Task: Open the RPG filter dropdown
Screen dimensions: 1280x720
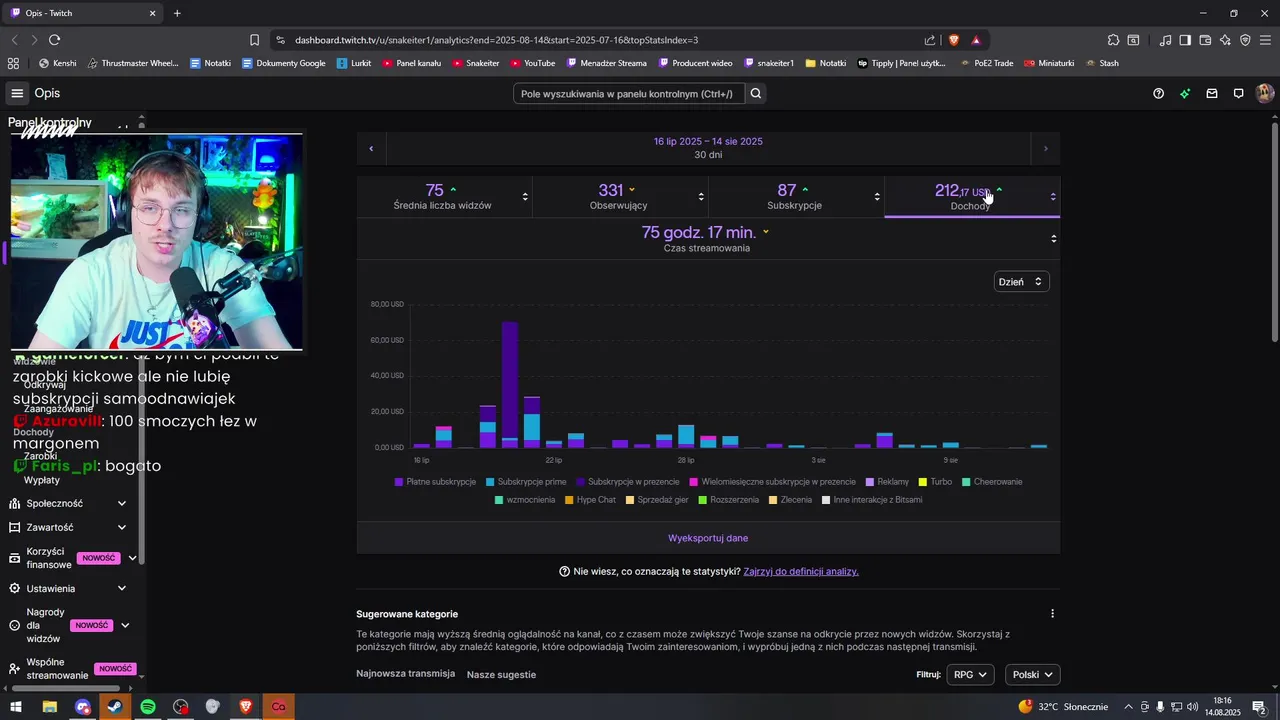Action: (970, 675)
